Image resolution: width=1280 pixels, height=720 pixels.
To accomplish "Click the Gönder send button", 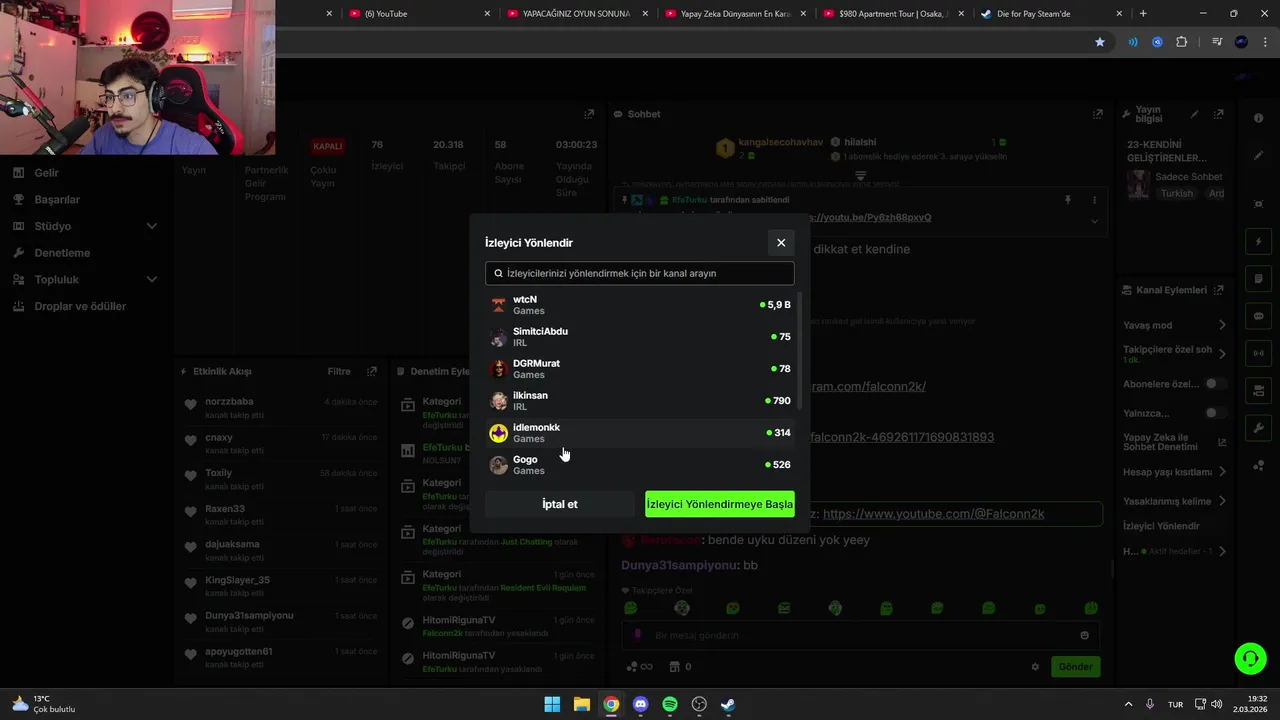I will tap(1075, 666).
